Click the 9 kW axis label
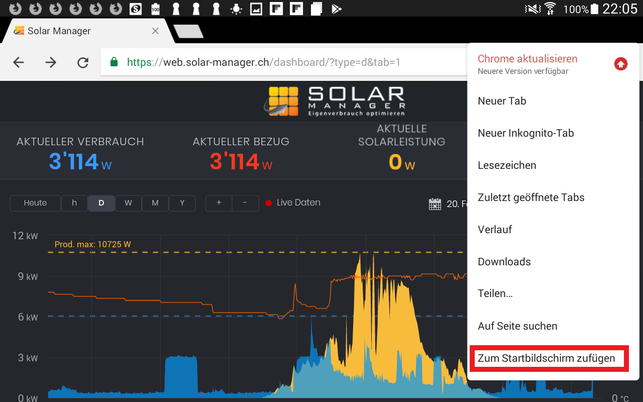 [27, 276]
